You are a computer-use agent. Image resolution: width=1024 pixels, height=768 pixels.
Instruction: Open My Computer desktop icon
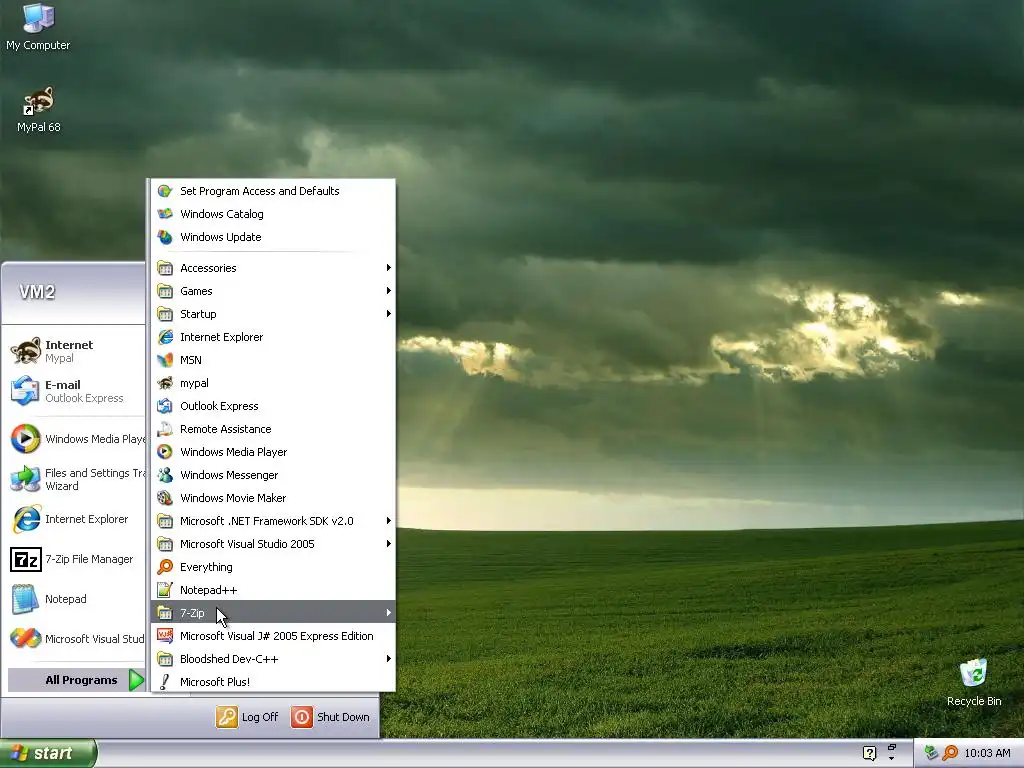38,26
